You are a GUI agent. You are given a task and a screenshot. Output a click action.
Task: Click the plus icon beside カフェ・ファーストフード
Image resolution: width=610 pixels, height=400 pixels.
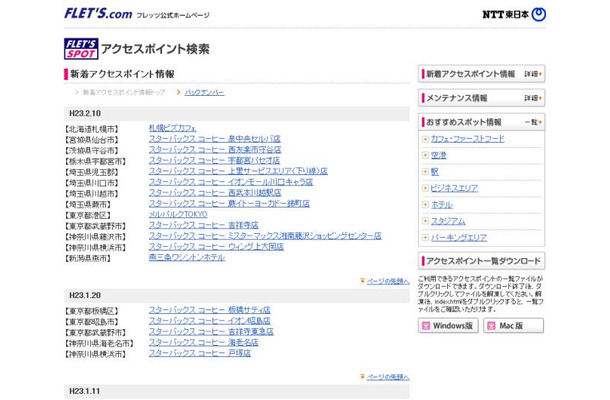click(425, 139)
